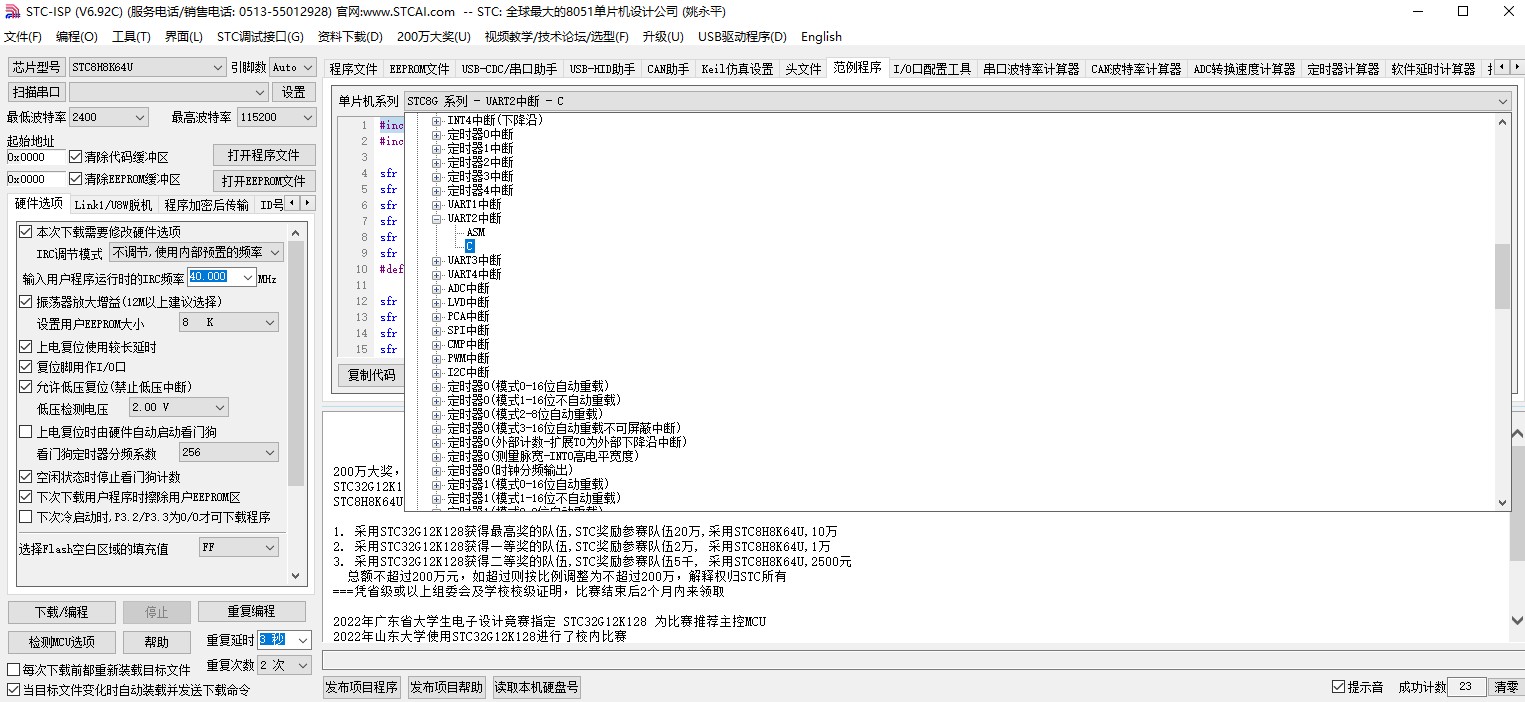The image size is (1525, 702).
Task: Enable 每次下载前都重新装载目标文件
Action: pos(14,670)
